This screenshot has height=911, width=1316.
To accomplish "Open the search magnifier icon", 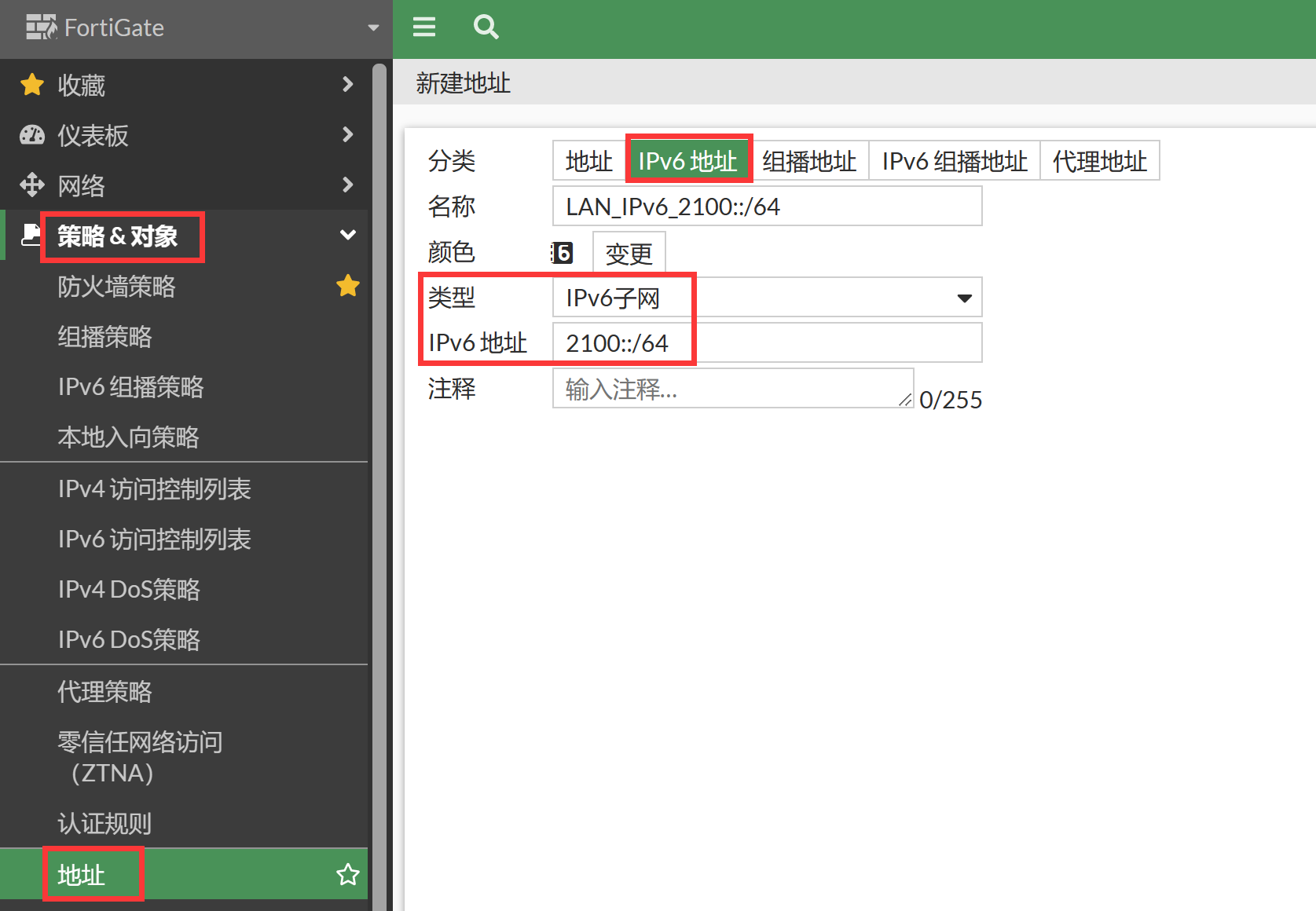I will pyautogui.click(x=486, y=27).
